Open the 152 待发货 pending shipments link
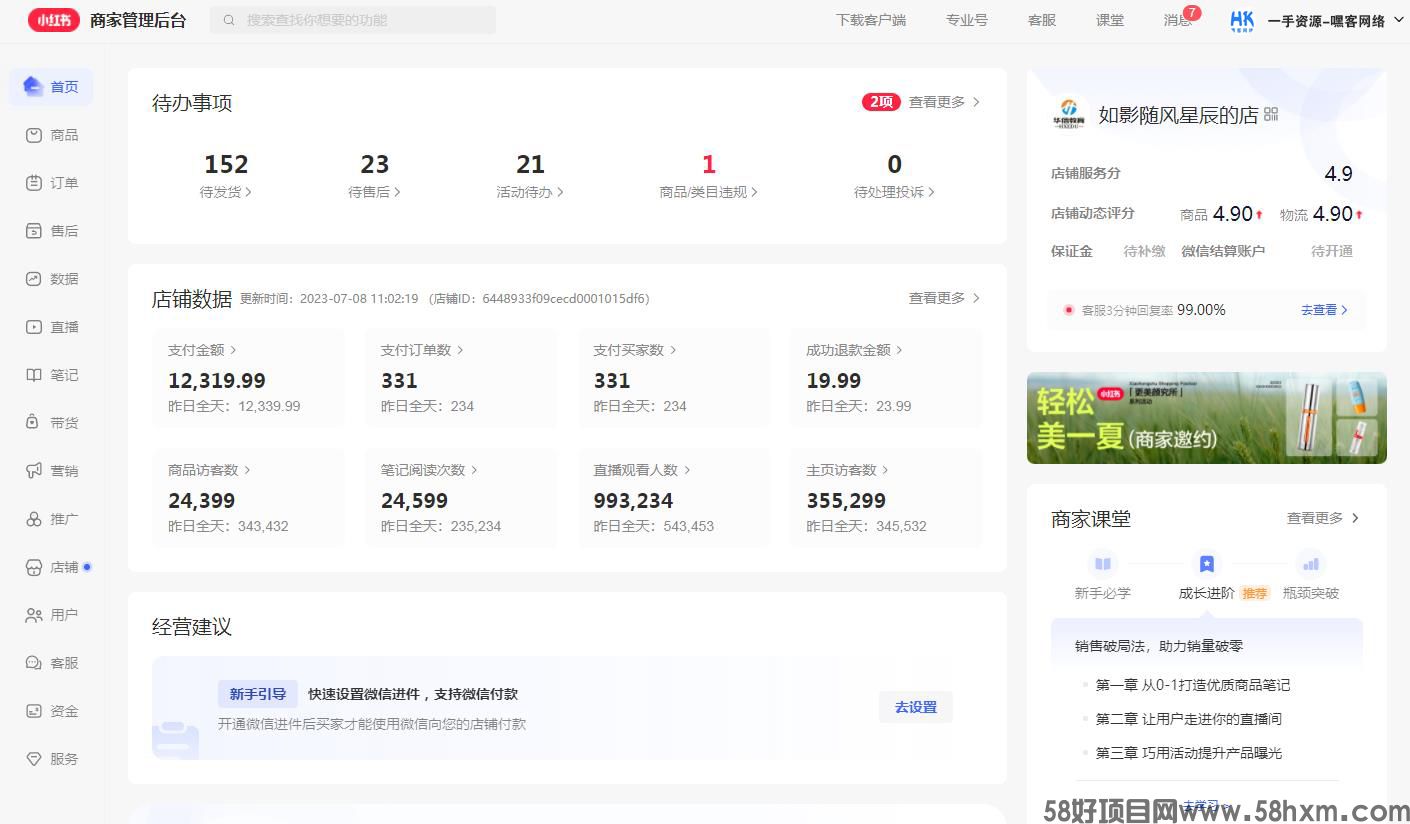1410x824 pixels. [x=226, y=175]
